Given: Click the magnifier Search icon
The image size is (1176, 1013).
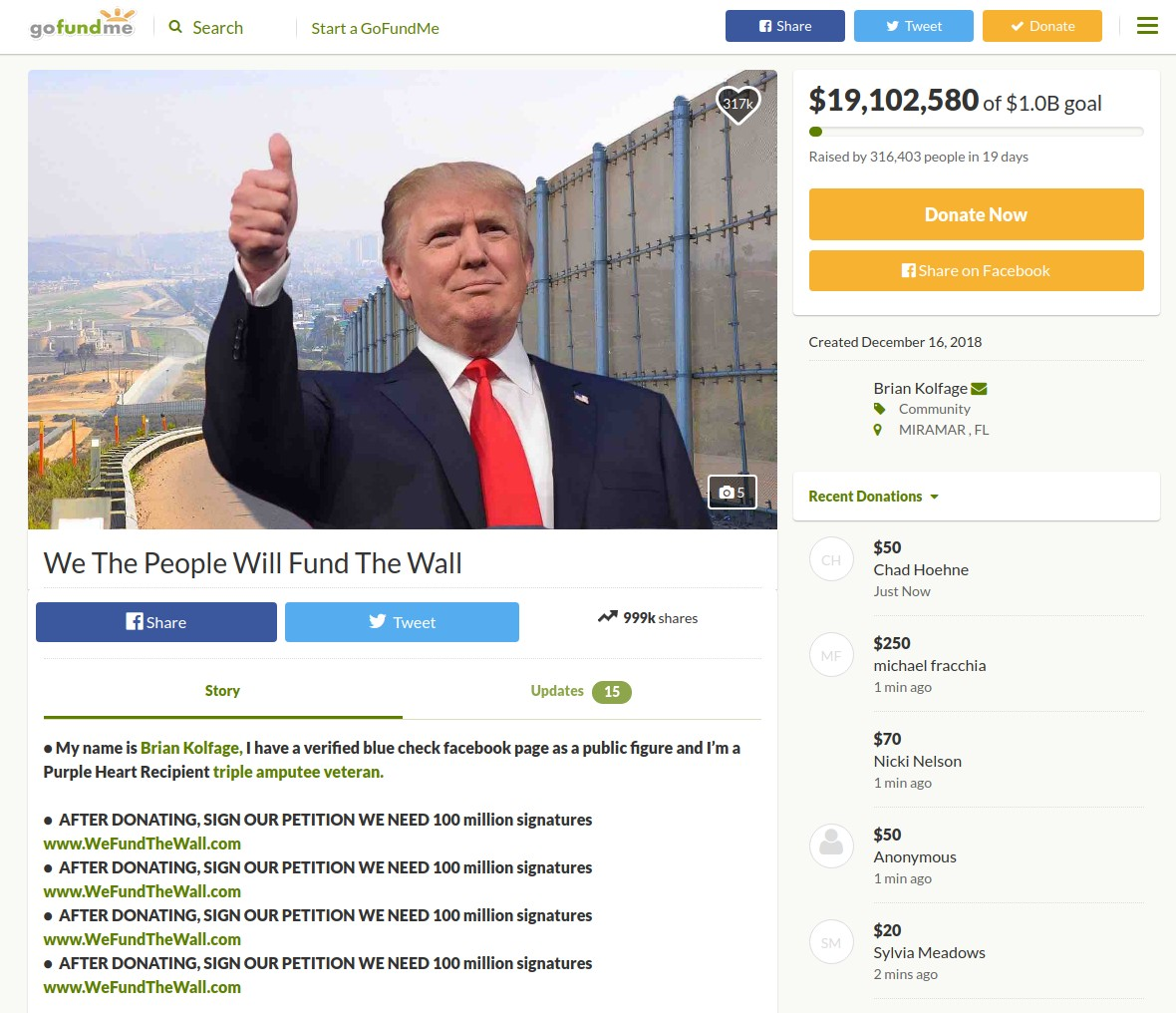Looking at the screenshot, I should point(175,27).
